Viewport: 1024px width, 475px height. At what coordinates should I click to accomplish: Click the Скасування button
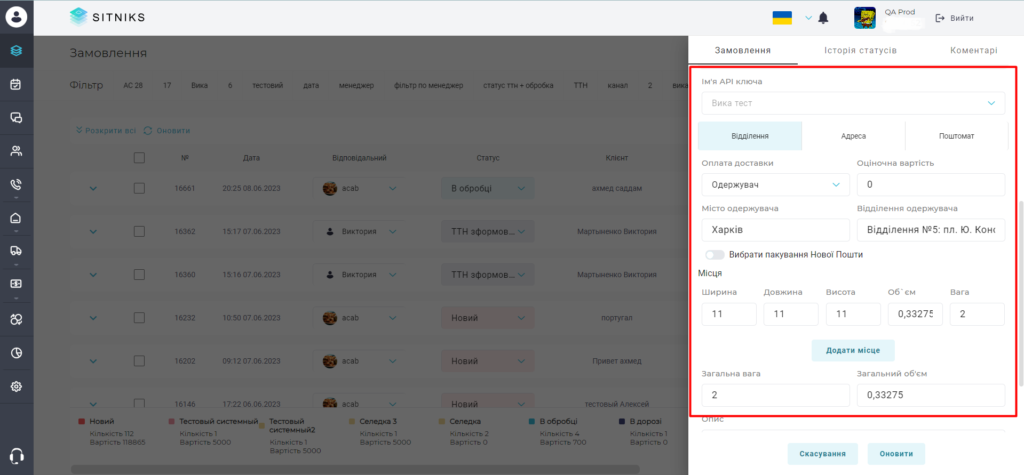pos(822,453)
